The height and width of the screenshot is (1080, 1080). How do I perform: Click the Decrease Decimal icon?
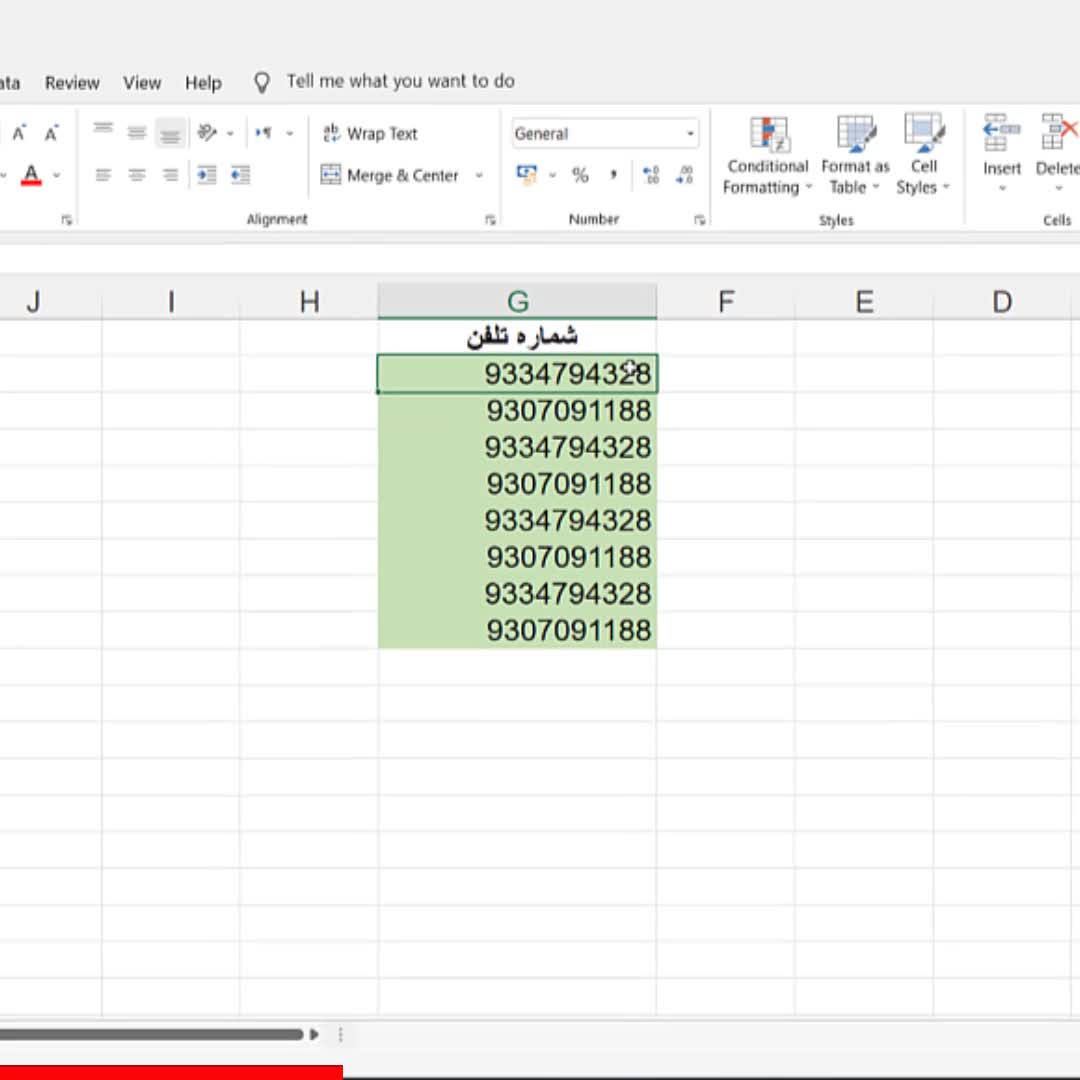tap(685, 176)
